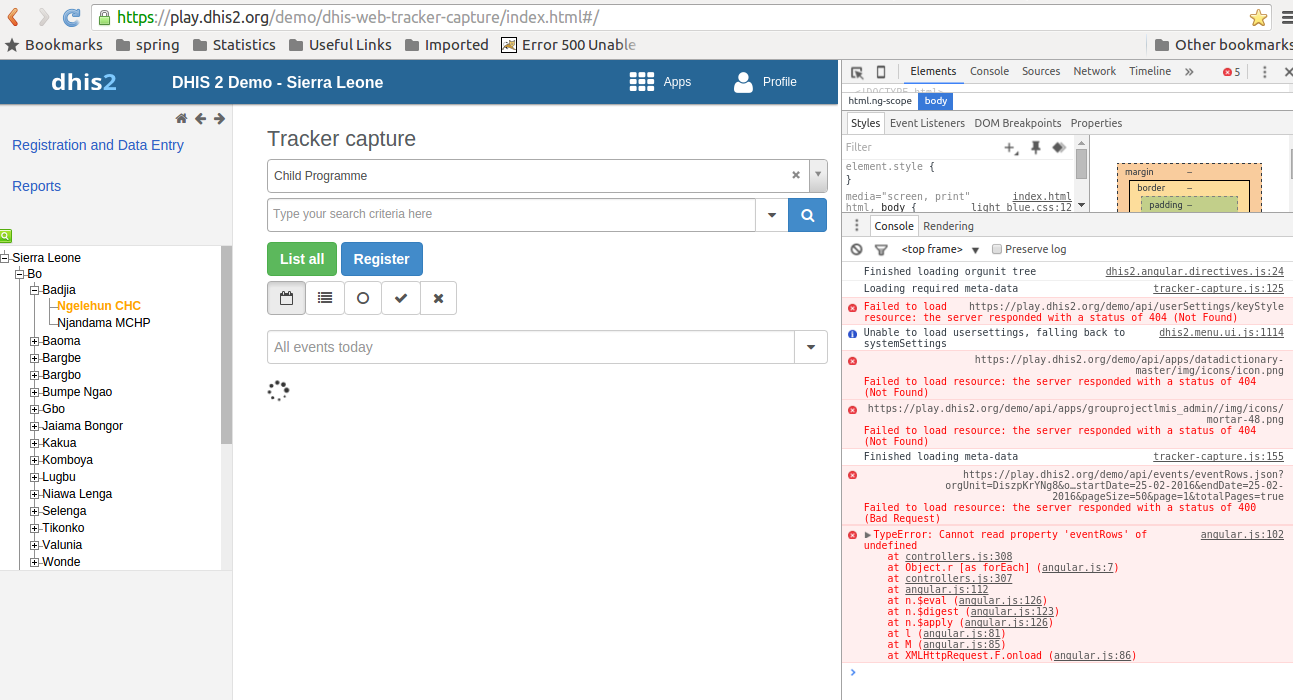Image resolution: width=1293 pixels, height=700 pixels.
Task: Click the blue search magnifier button
Action: pos(807,215)
